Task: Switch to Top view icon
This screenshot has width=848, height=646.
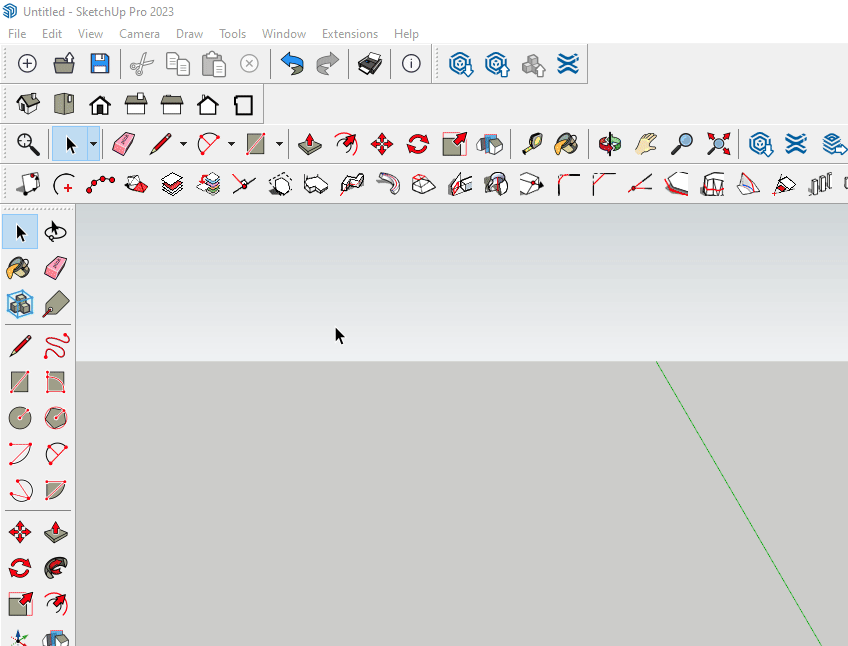Action: click(x=64, y=104)
